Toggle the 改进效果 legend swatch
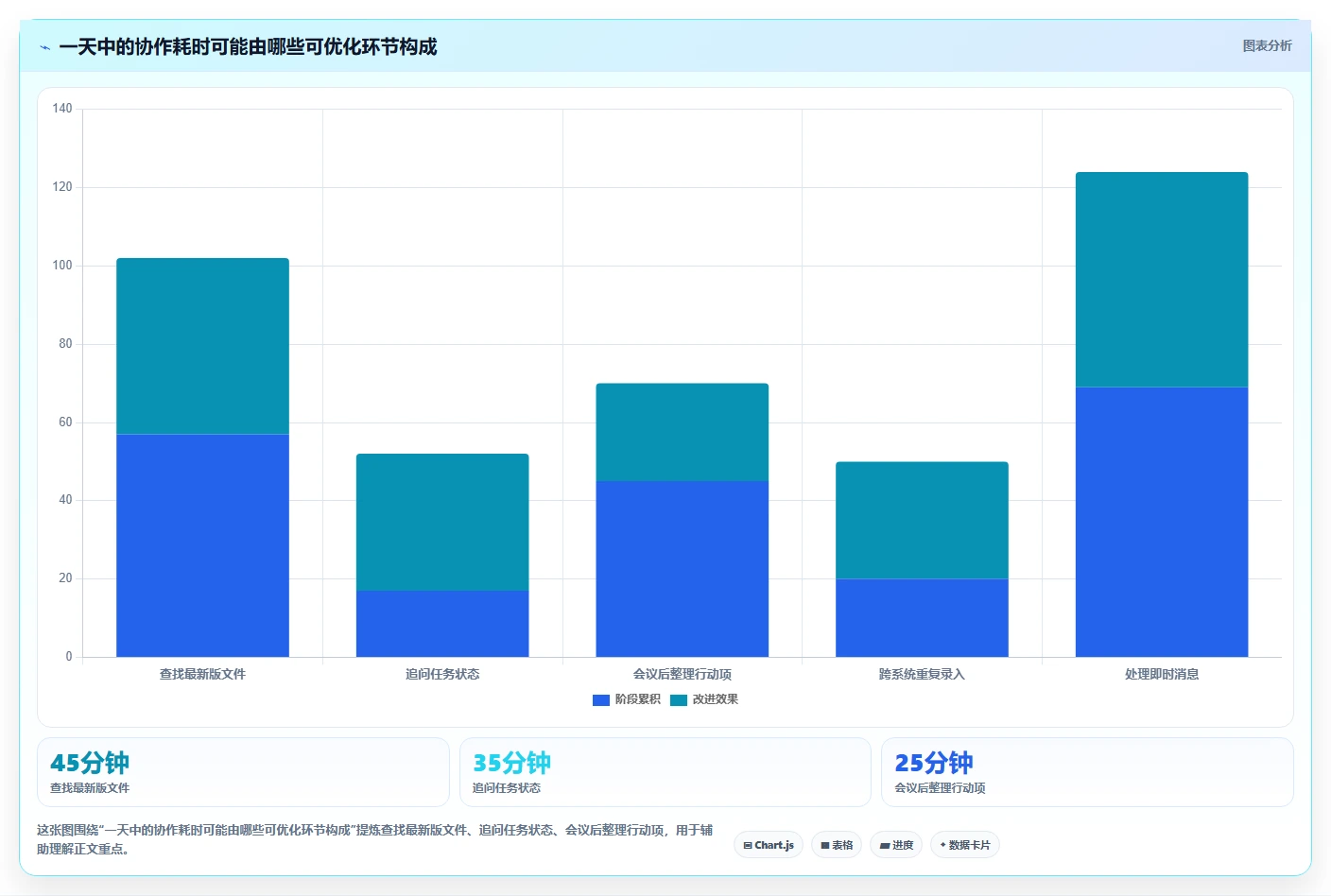1331x896 pixels. pos(678,700)
